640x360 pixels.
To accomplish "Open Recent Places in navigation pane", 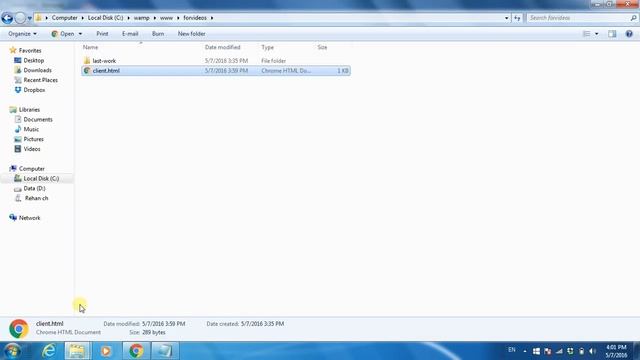I will (x=40, y=80).
